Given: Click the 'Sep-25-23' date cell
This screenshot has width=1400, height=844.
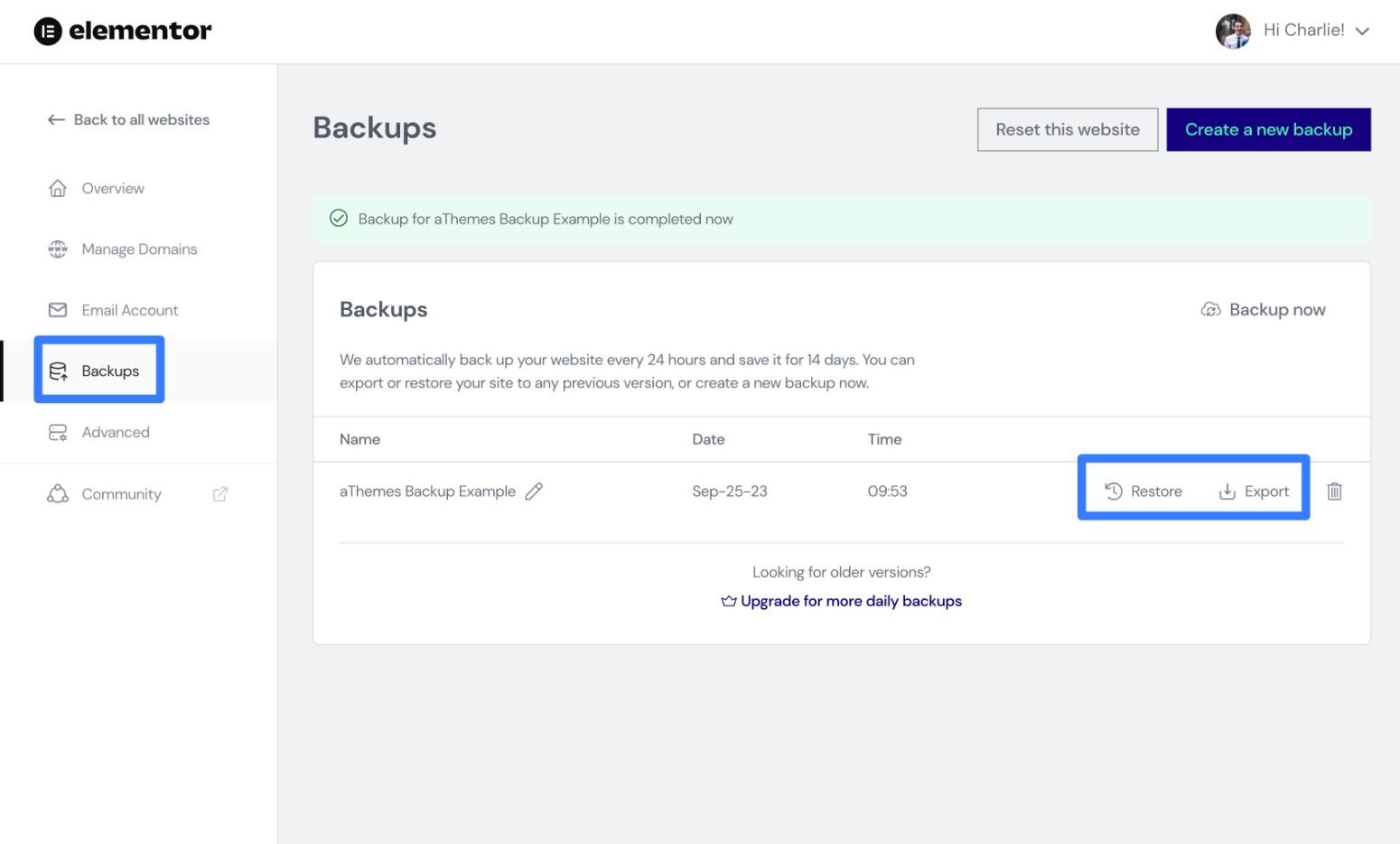Looking at the screenshot, I should tap(730, 492).
